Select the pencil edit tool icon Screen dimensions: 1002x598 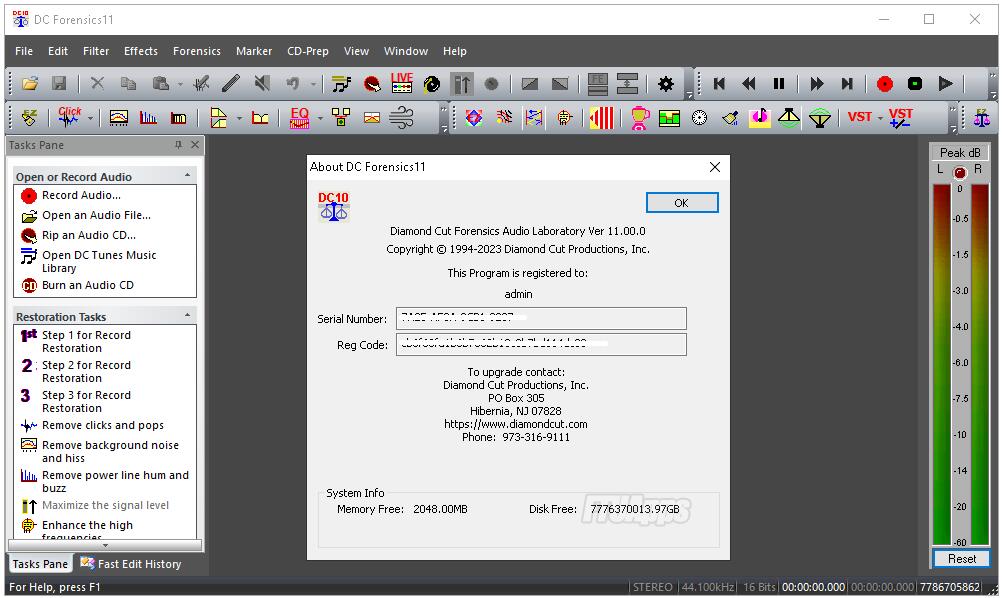point(231,84)
